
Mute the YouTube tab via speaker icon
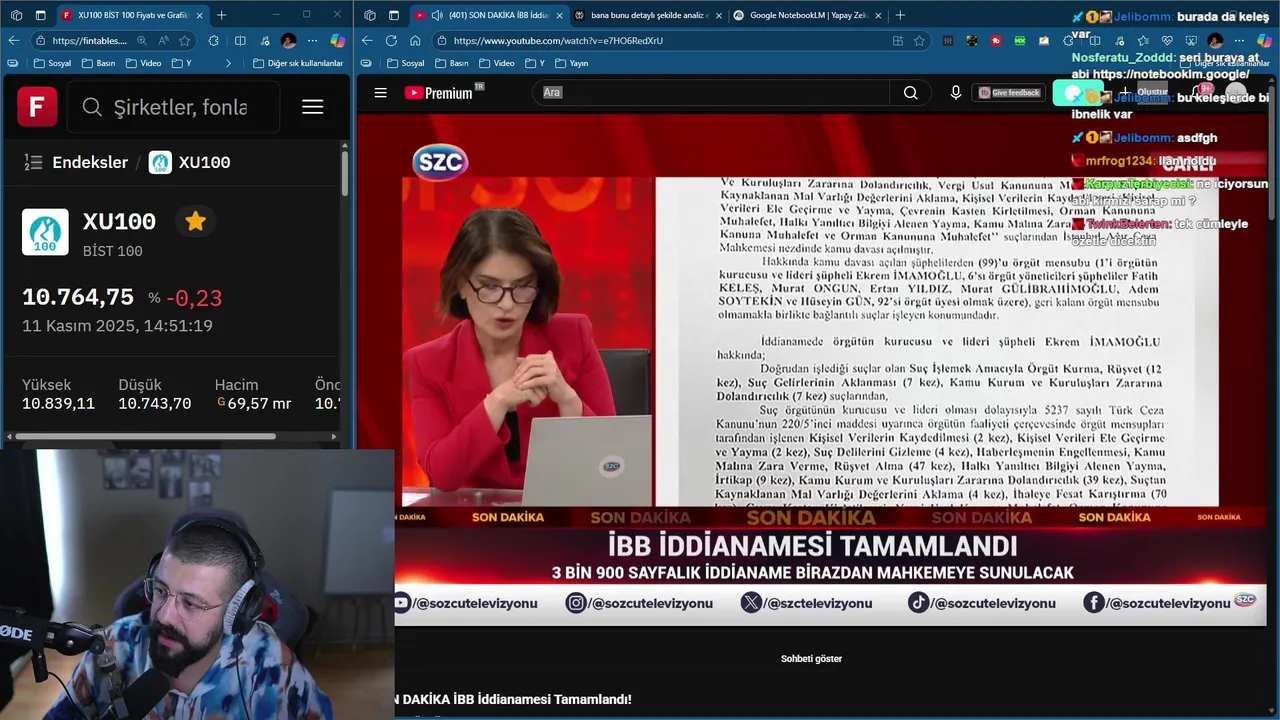click(437, 15)
